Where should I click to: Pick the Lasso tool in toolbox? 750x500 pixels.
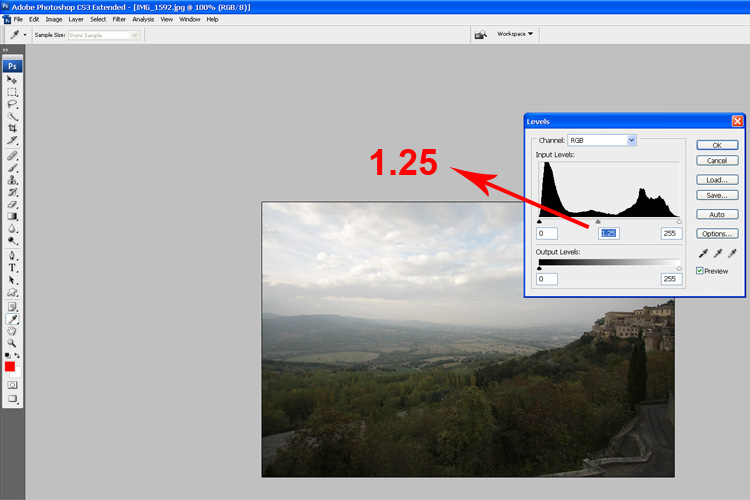tap(12, 103)
